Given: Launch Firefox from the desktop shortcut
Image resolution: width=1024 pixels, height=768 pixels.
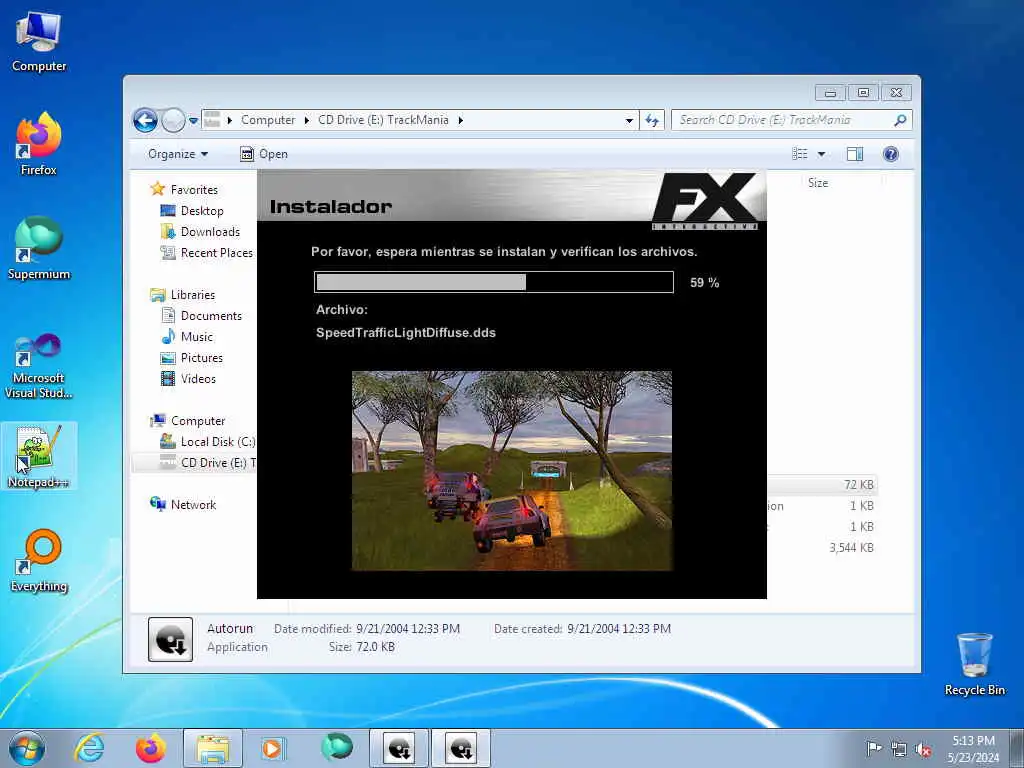Looking at the screenshot, I should point(39,144).
